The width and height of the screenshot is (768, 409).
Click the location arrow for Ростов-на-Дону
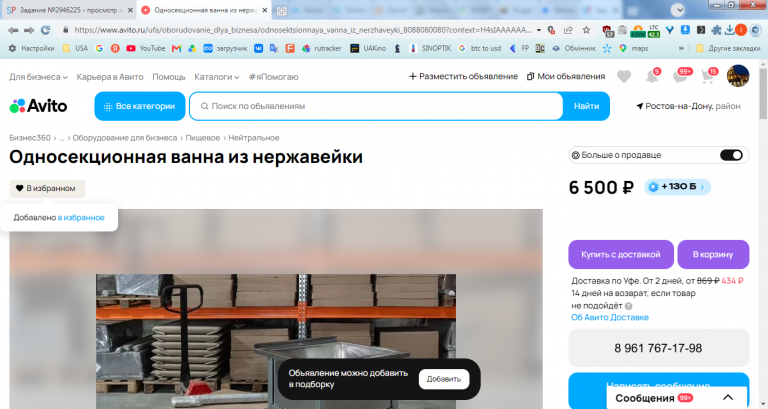[x=639, y=106]
